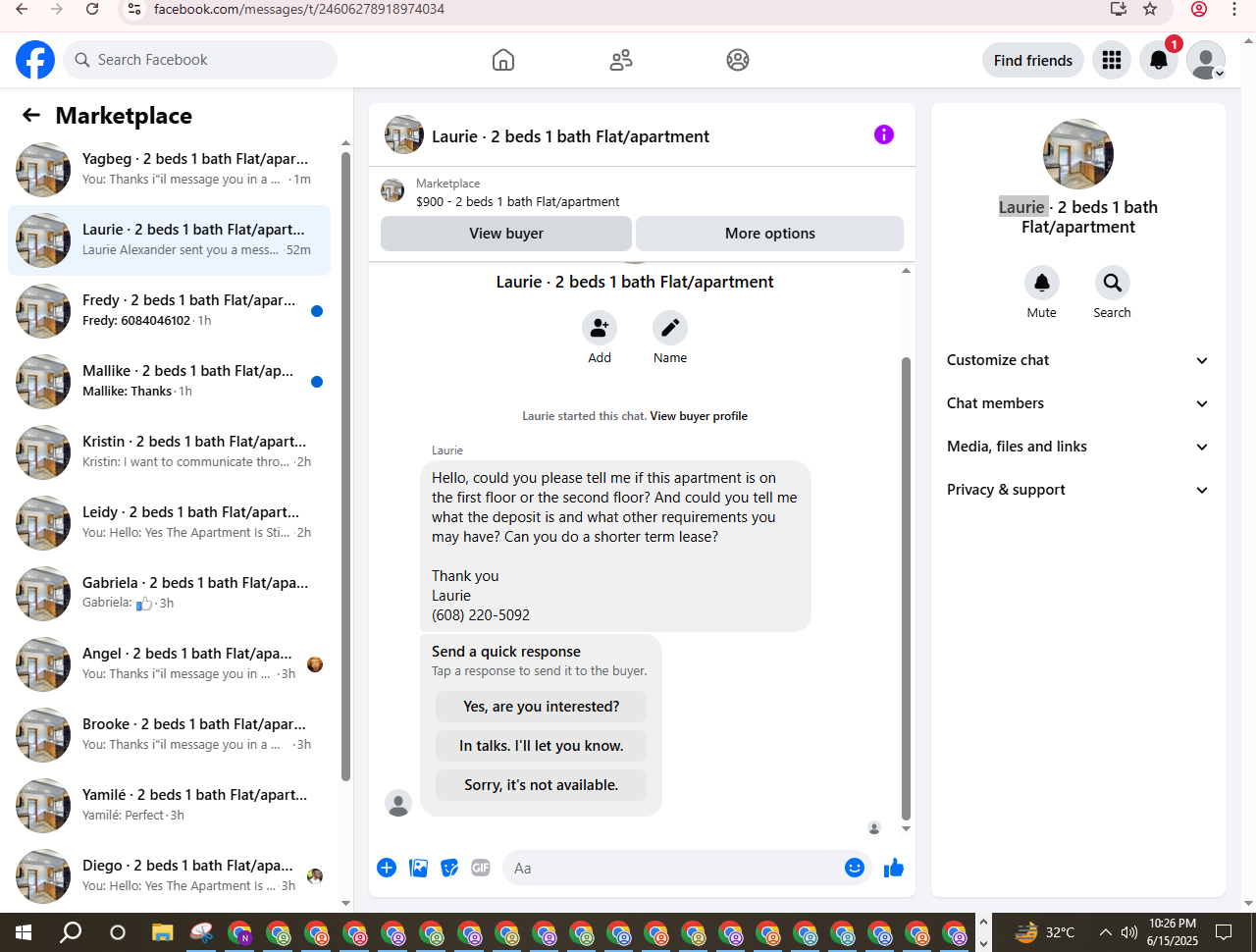1256x952 pixels.
Task: Show hidden system tray icons chevron
Action: pyautogui.click(x=1106, y=932)
